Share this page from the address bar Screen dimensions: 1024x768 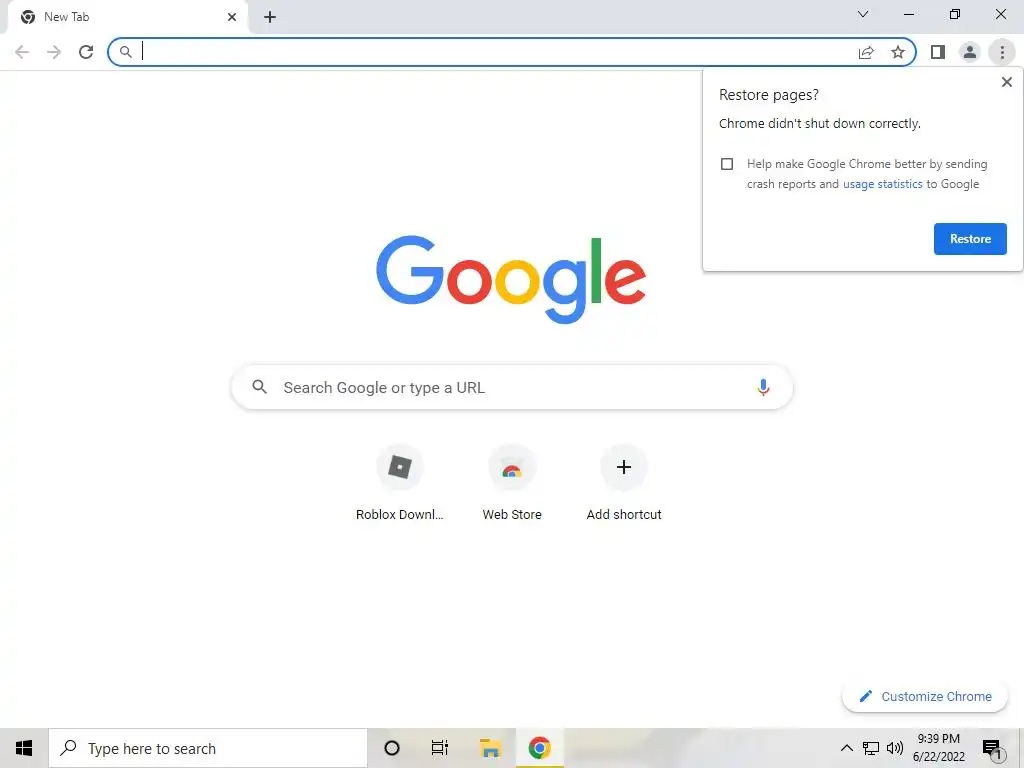(x=866, y=52)
